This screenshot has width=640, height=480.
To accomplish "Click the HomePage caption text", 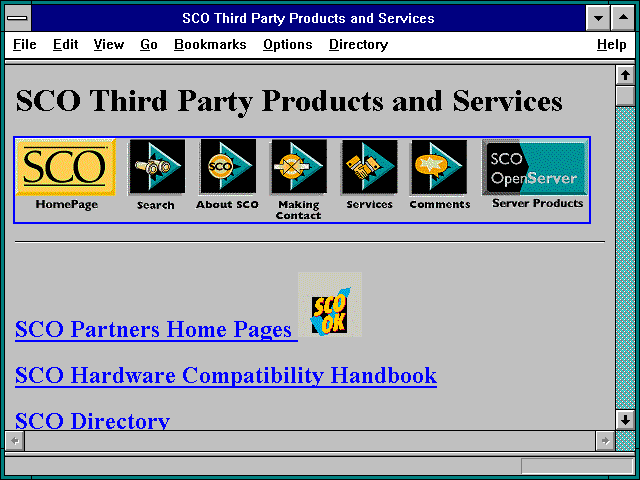I will pyautogui.click(x=67, y=204).
